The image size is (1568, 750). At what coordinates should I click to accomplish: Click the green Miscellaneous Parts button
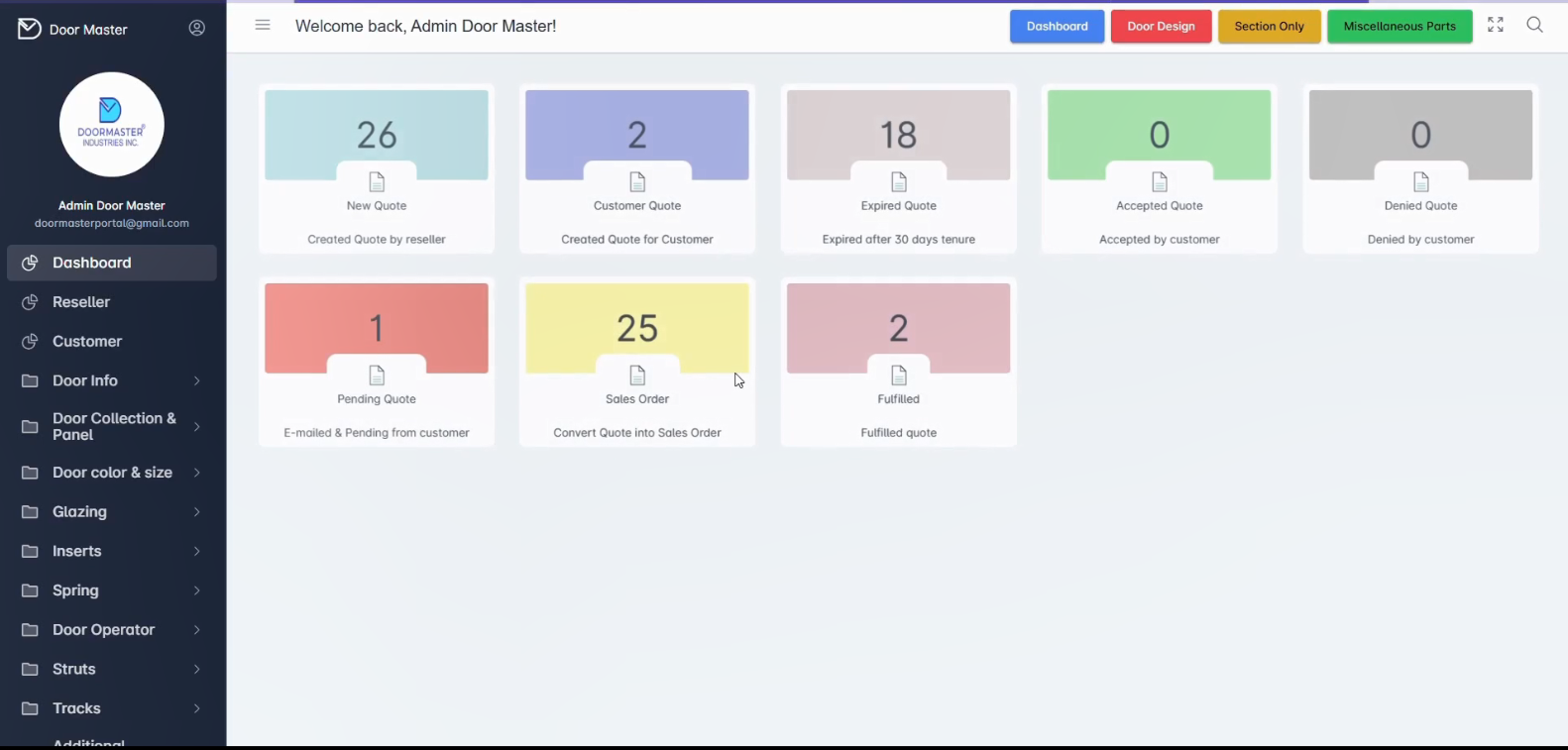[x=1400, y=27]
